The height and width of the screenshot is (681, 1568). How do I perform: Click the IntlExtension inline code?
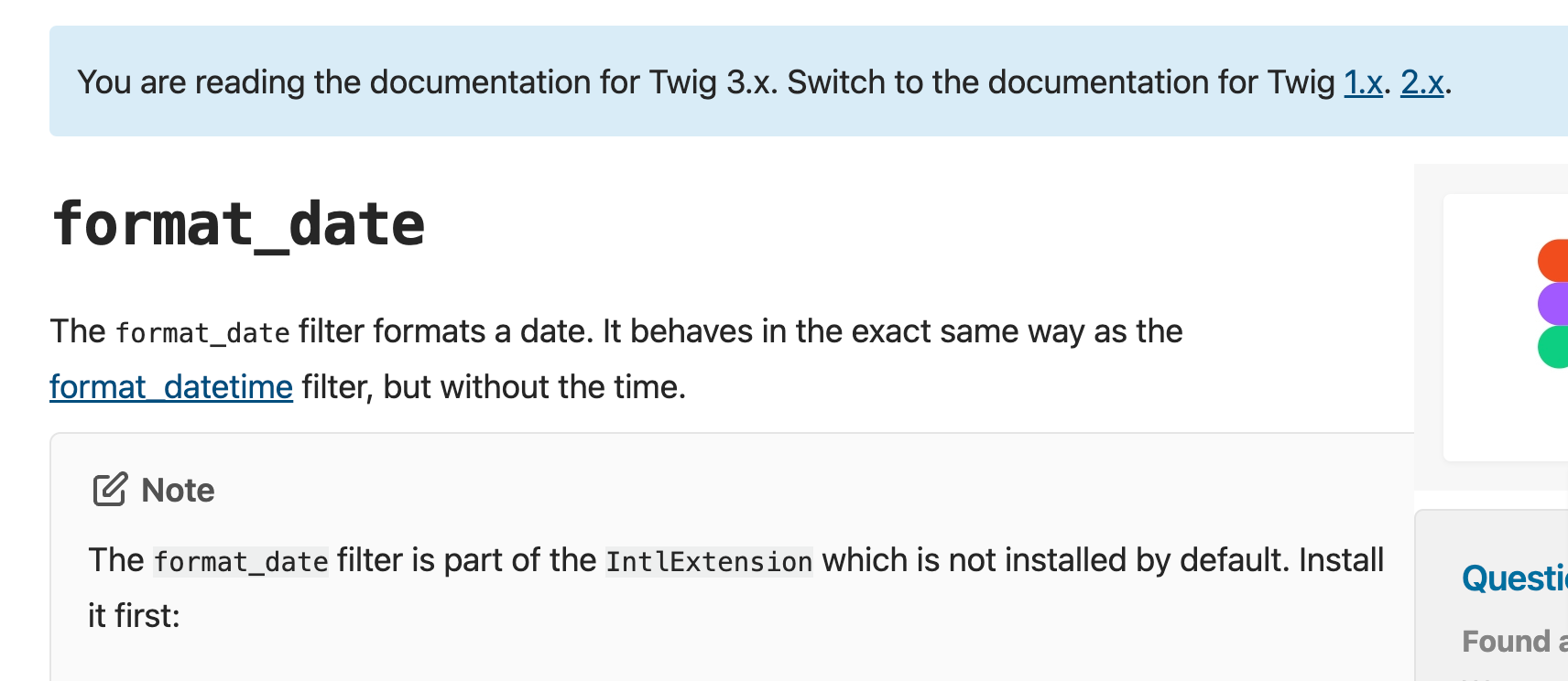[x=709, y=561]
